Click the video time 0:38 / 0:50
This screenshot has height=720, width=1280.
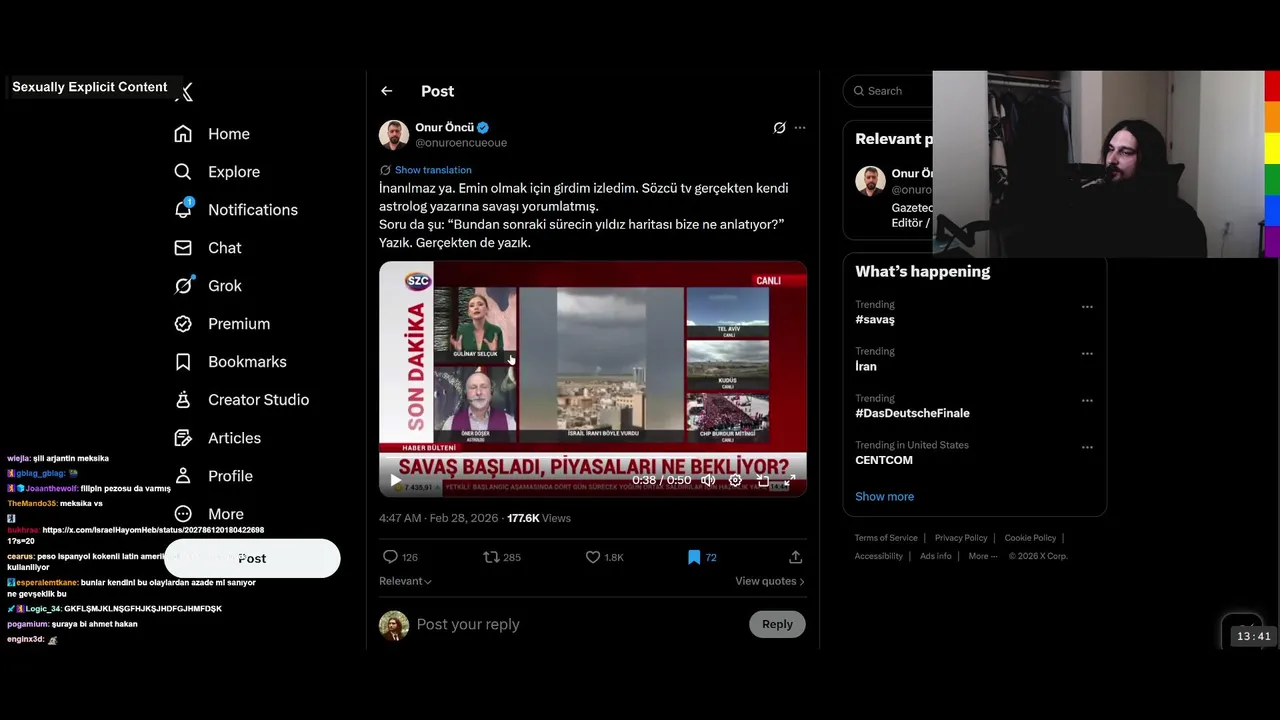click(x=661, y=481)
